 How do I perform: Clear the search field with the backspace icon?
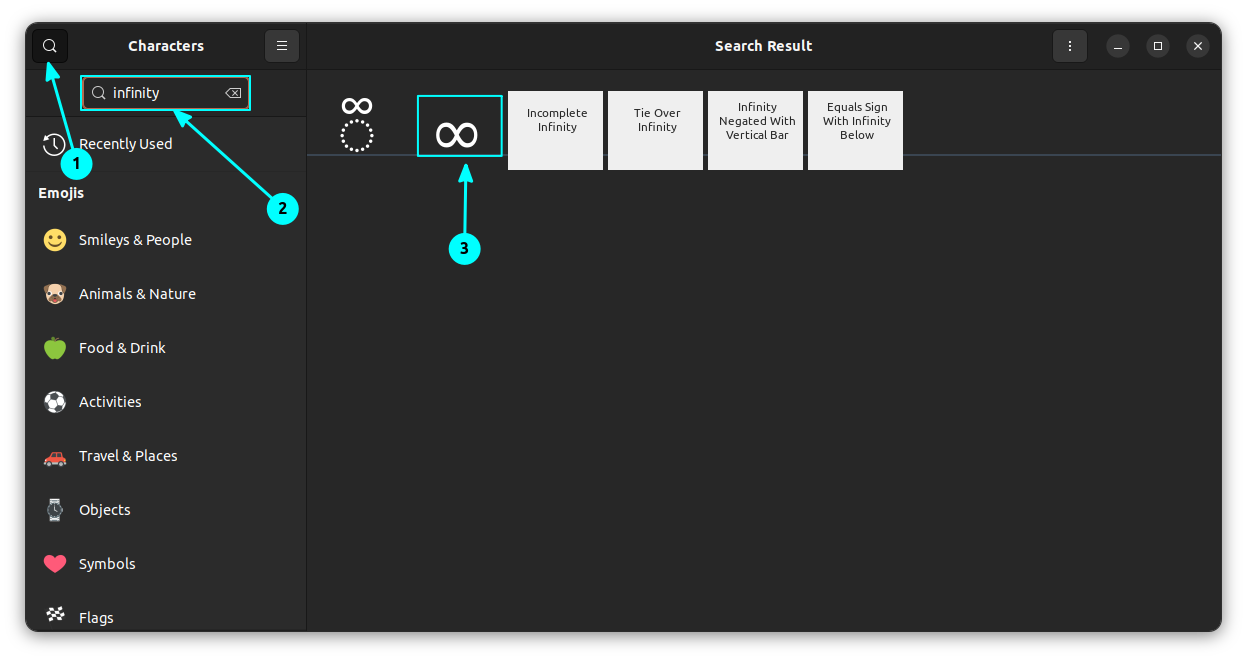pos(233,92)
